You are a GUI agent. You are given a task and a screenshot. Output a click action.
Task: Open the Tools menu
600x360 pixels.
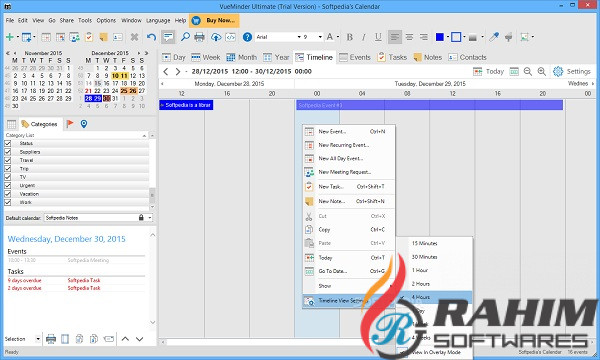[85, 20]
